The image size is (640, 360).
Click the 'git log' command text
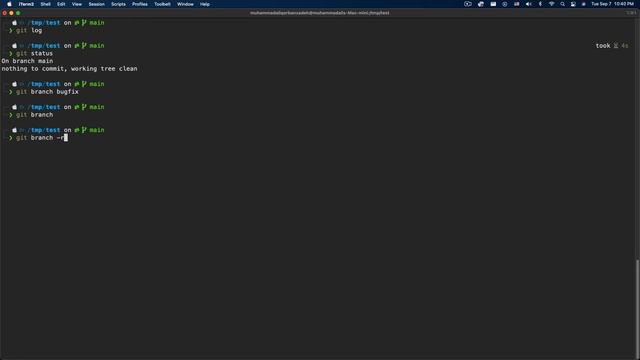pyautogui.click(x=29, y=31)
